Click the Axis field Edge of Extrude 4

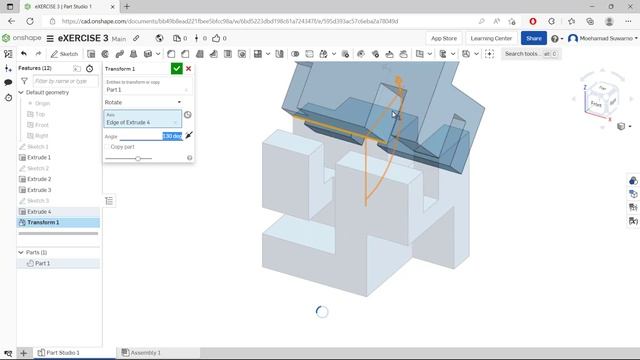coord(142,119)
